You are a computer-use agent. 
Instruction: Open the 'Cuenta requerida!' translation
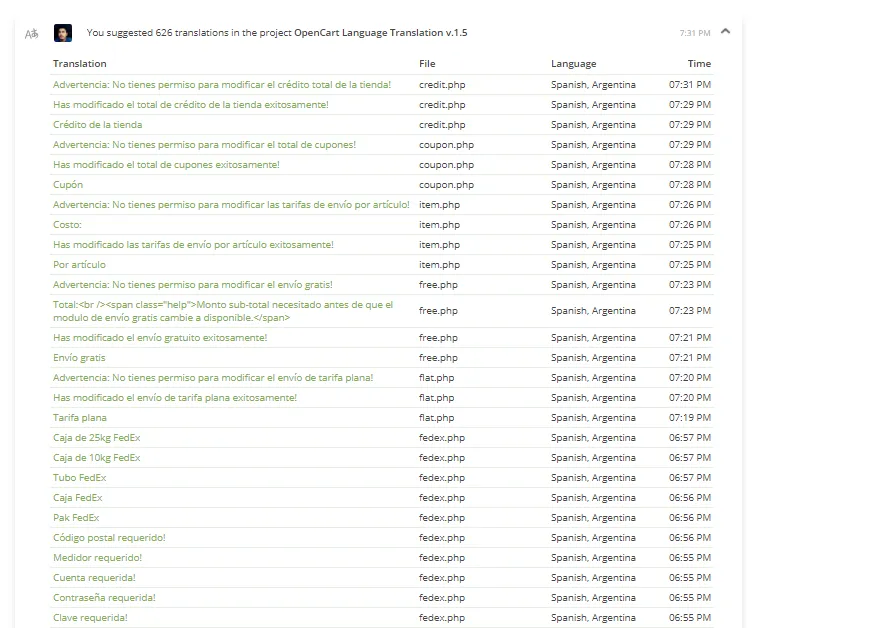click(94, 577)
